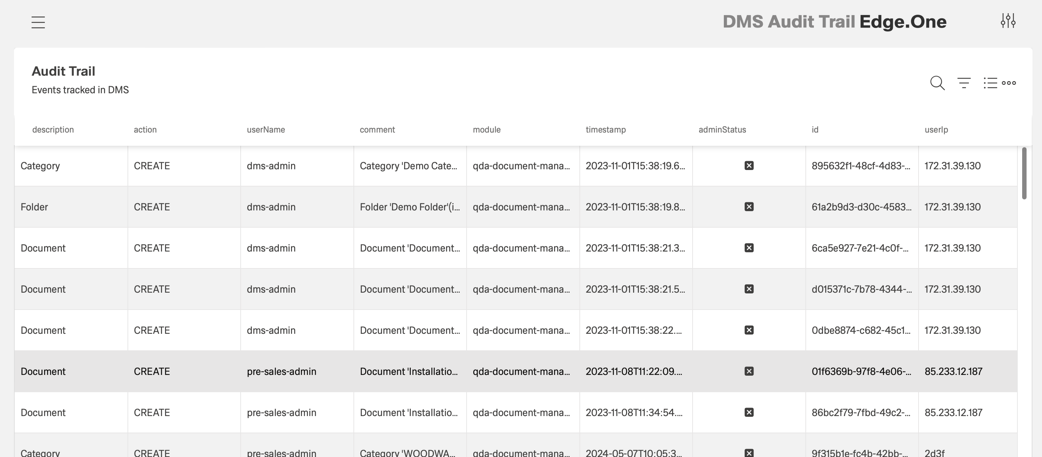Click the DMS Audit Trail Edge.One title
Screen dimensions: 1042x457
point(834,22)
